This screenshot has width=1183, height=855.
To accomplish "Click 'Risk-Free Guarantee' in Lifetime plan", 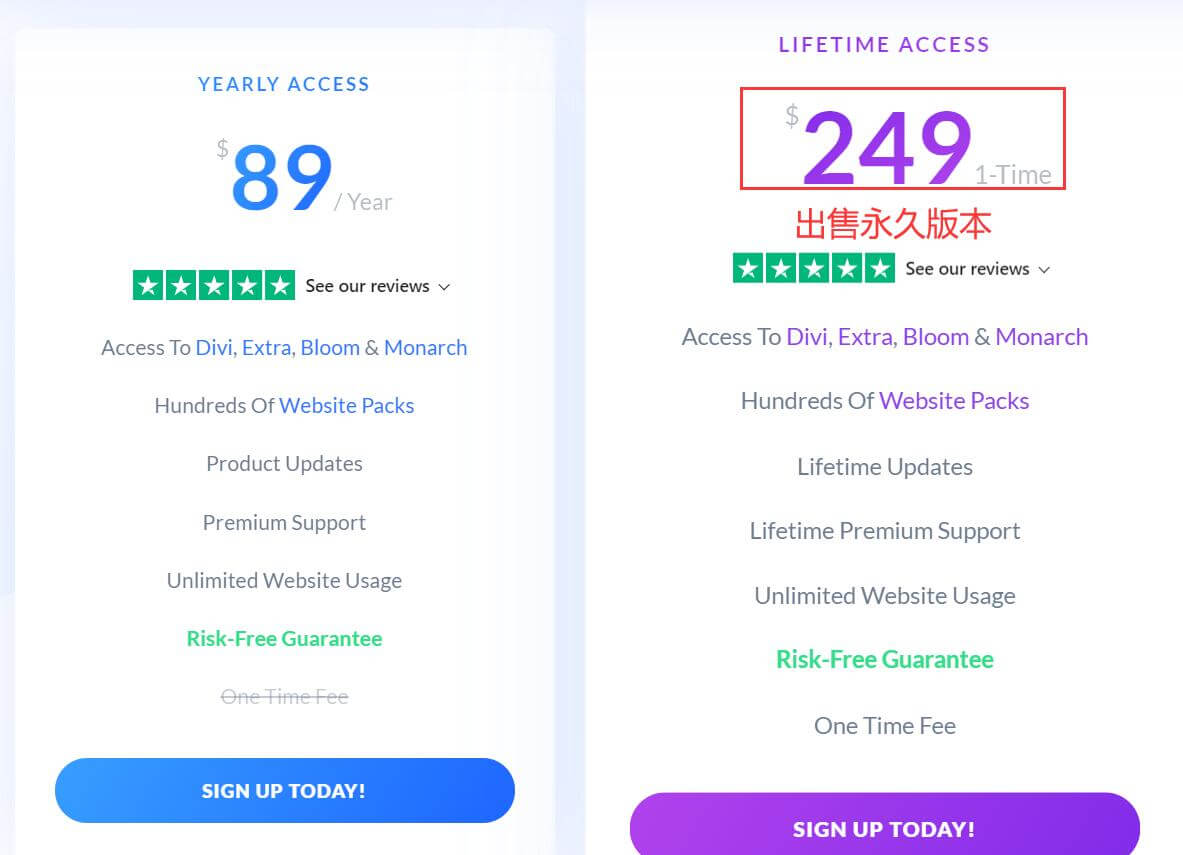I will [884, 660].
